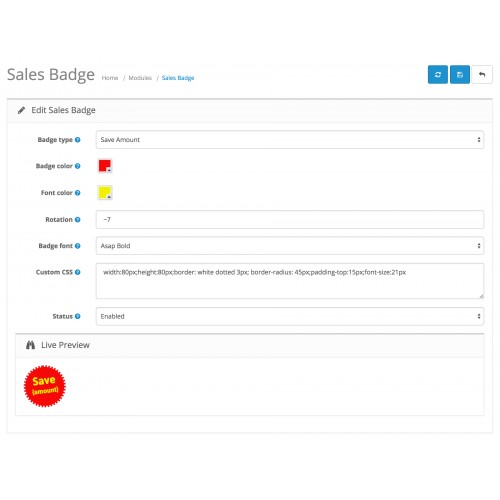Click help icon beside Badge color
This screenshot has height=500, width=500.
click(78, 166)
